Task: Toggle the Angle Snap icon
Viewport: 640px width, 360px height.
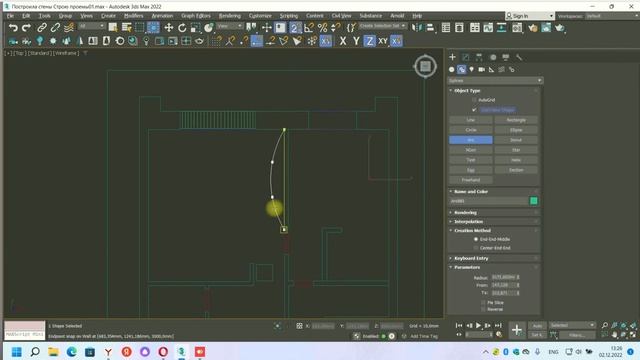Action: click(309, 28)
